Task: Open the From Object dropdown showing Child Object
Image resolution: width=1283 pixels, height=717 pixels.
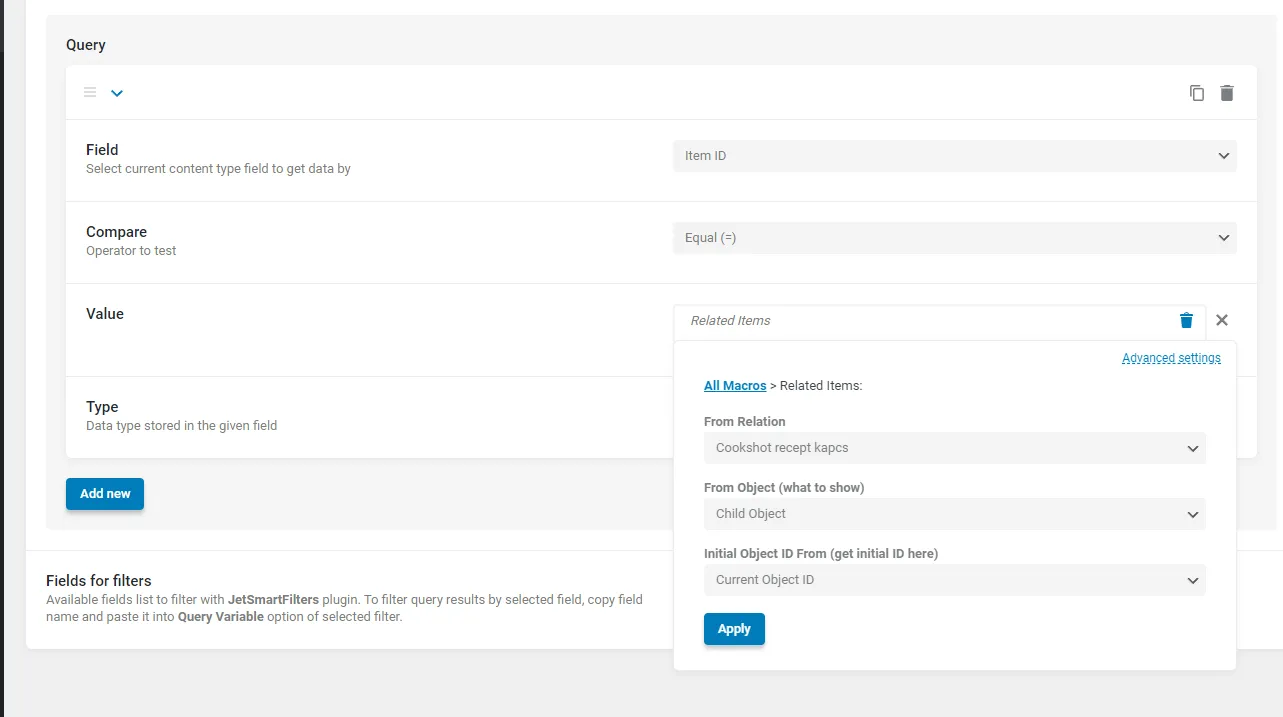Action: (955, 514)
